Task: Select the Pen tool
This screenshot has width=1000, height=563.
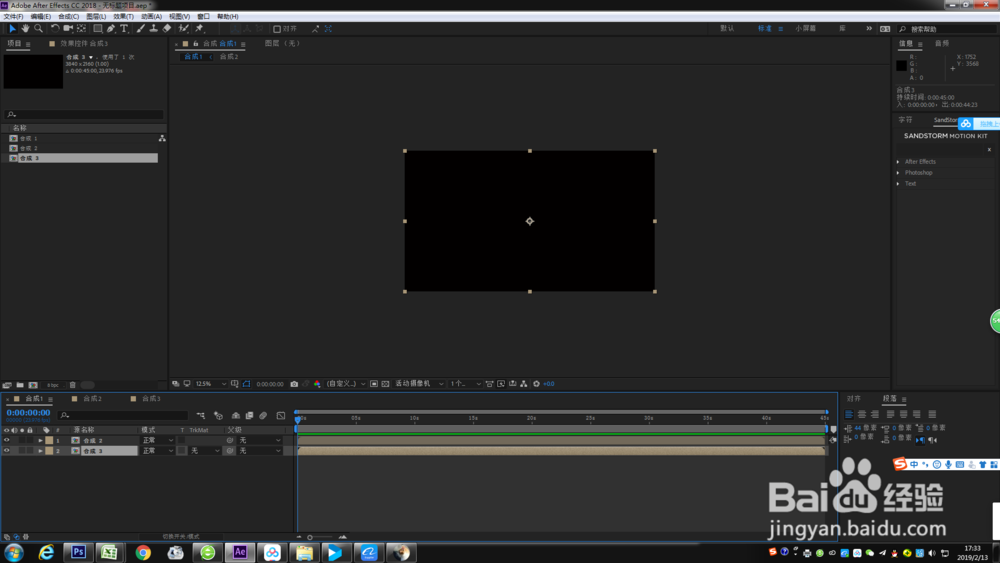Action: [x=111, y=29]
